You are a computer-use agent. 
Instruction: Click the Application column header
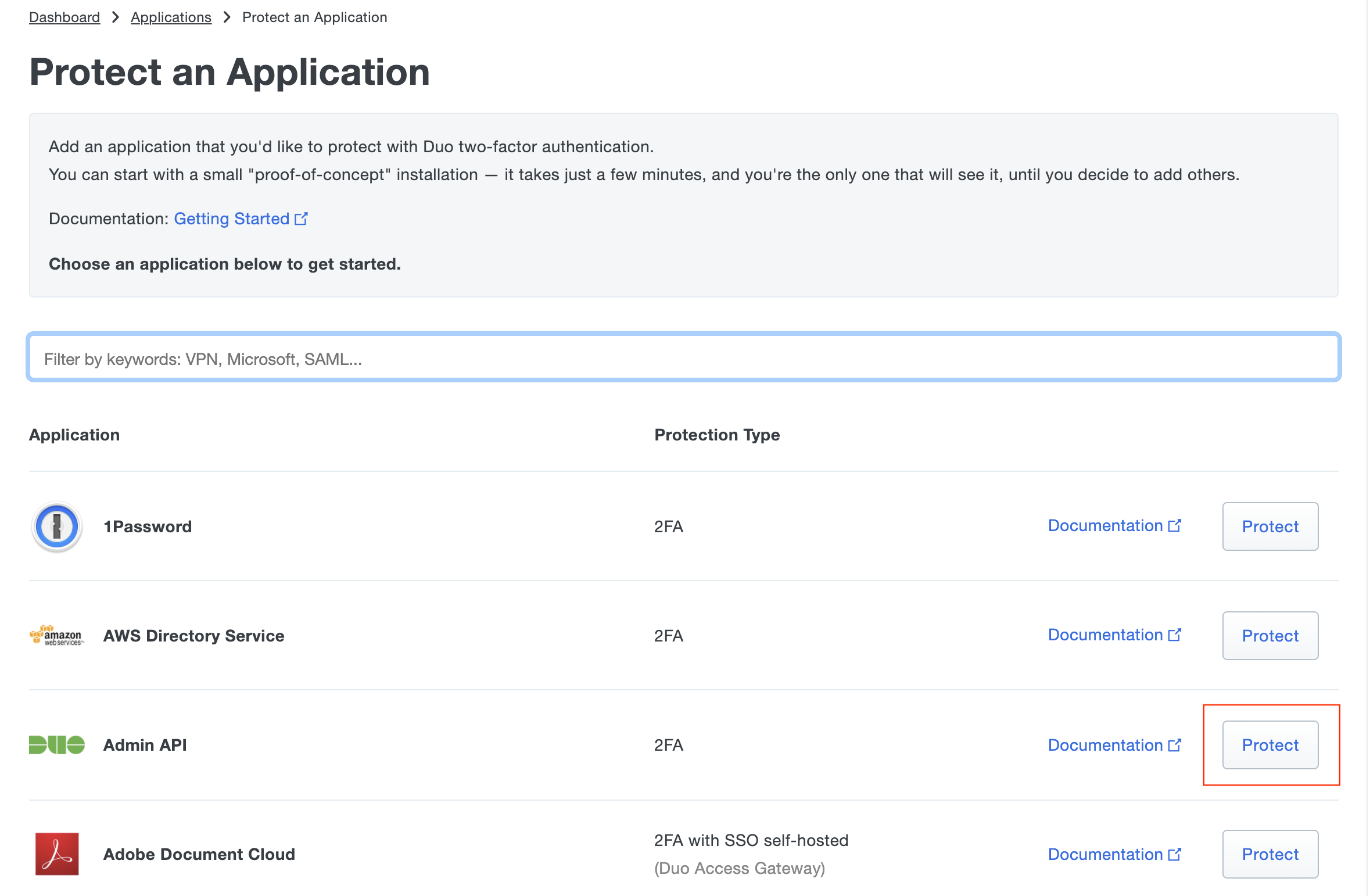(x=74, y=435)
